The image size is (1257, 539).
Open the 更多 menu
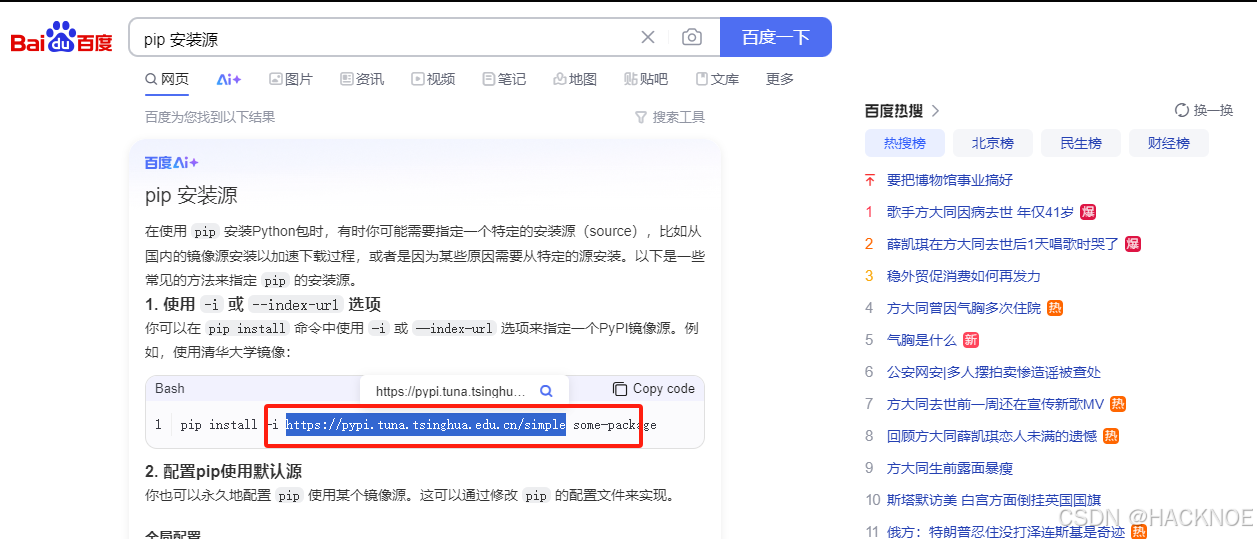pos(780,79)
